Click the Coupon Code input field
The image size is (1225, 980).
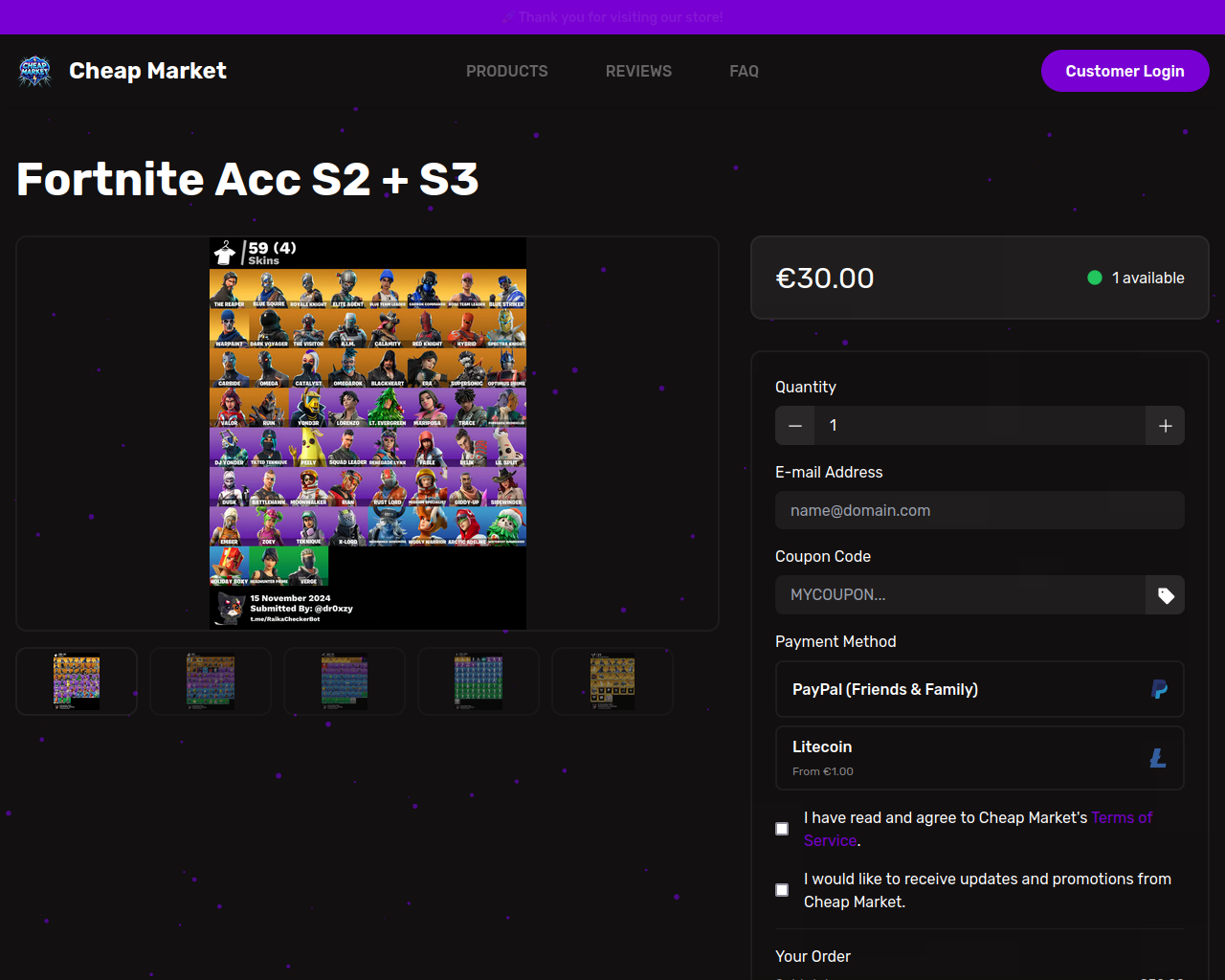coord(960,594)
